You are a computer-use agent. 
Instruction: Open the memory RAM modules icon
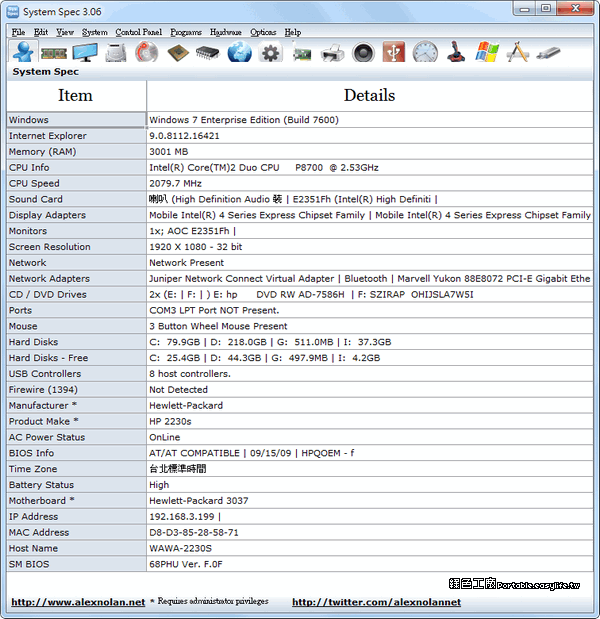coord(54,53)
